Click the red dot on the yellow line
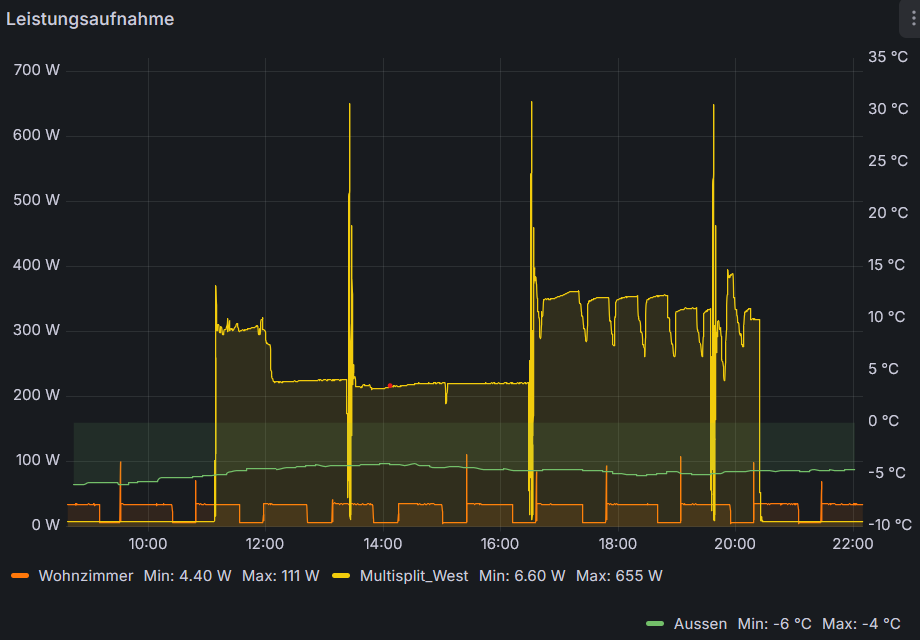The height and width of the screenshot is (640, 920). click(x=390, y=385)
